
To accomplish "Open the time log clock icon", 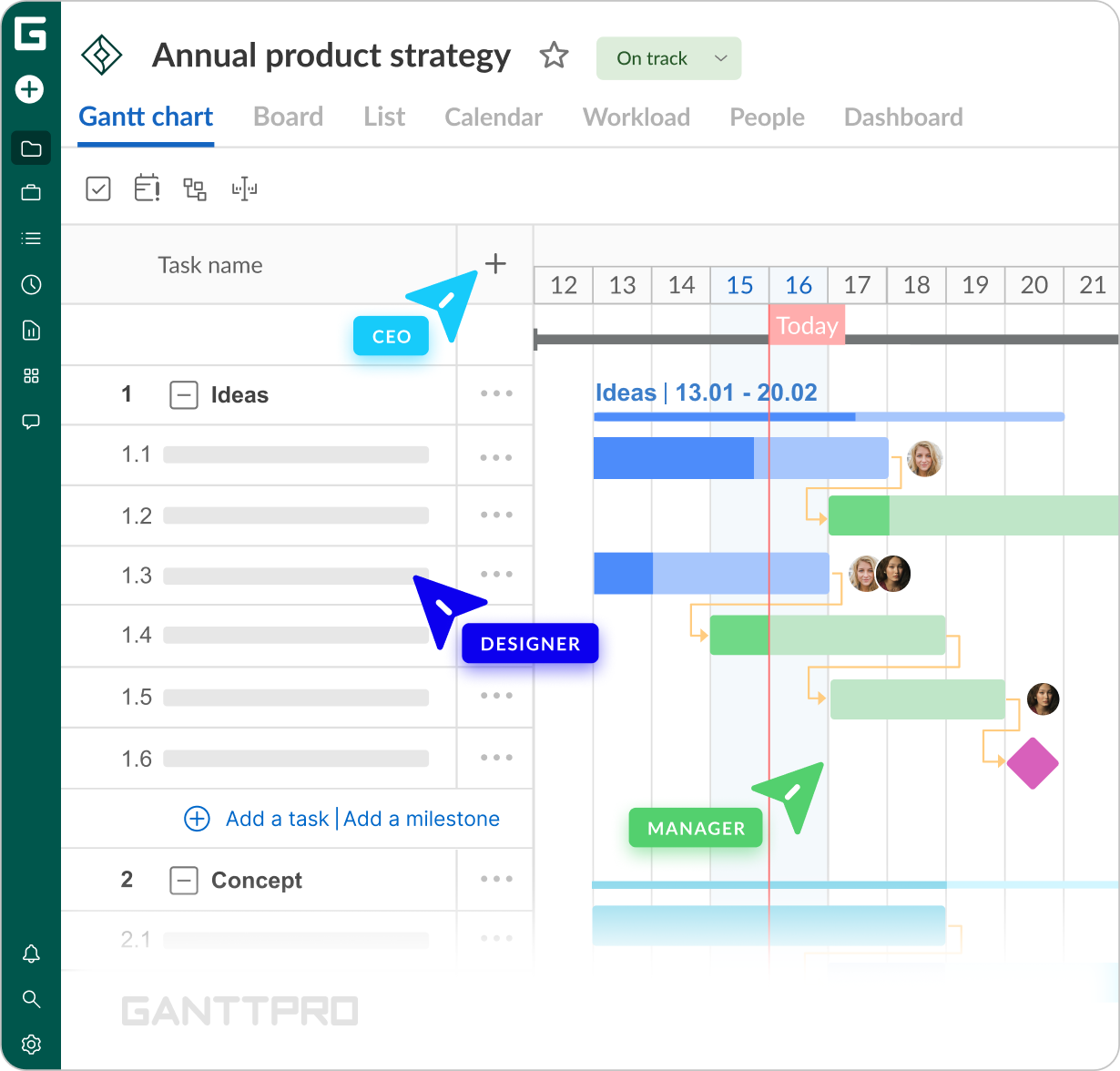I will 31,285.
